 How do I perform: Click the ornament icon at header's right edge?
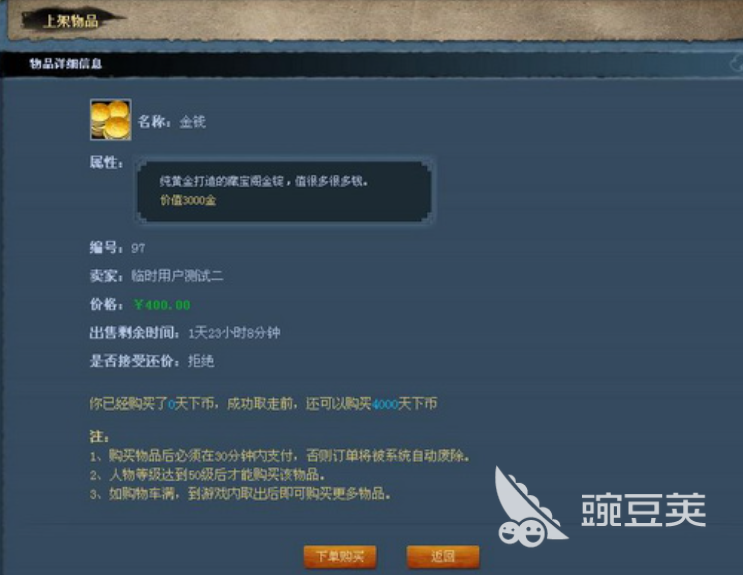click(736, 64)
